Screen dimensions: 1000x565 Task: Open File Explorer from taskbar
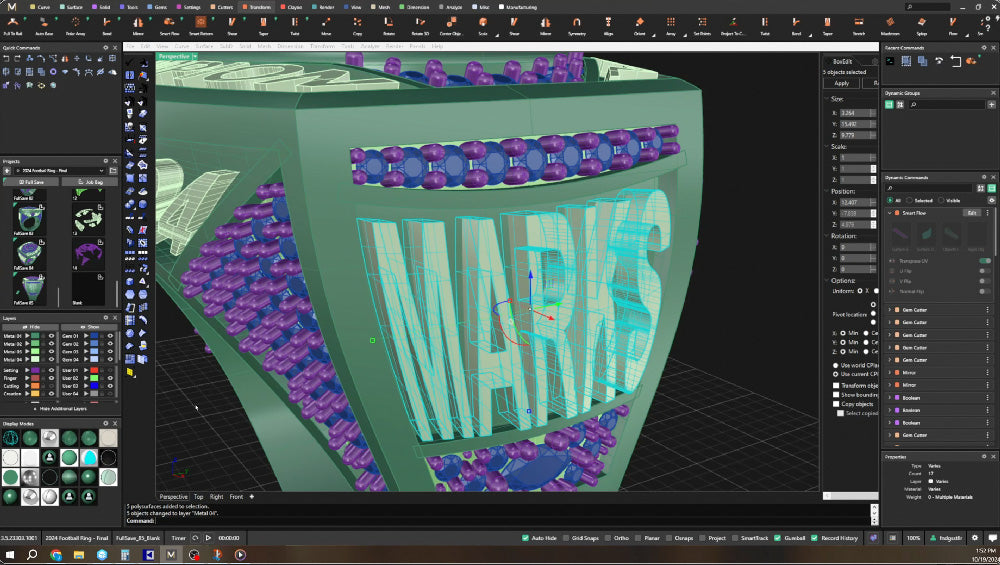click(x=78, y=555)
